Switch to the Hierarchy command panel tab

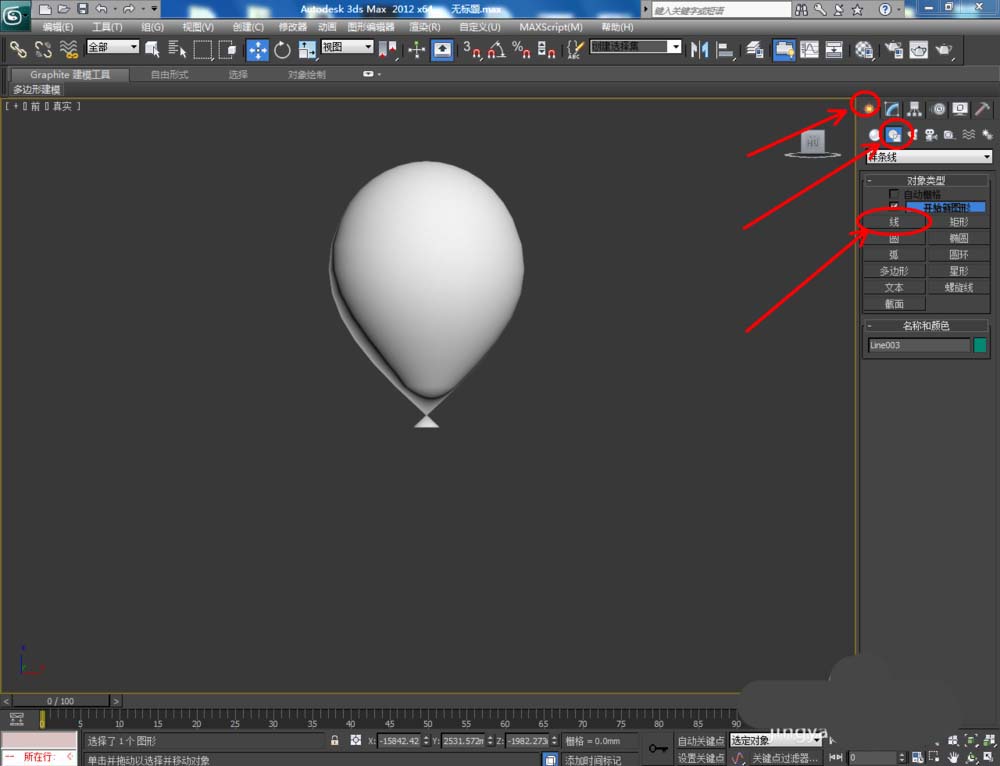click(915, 109)
